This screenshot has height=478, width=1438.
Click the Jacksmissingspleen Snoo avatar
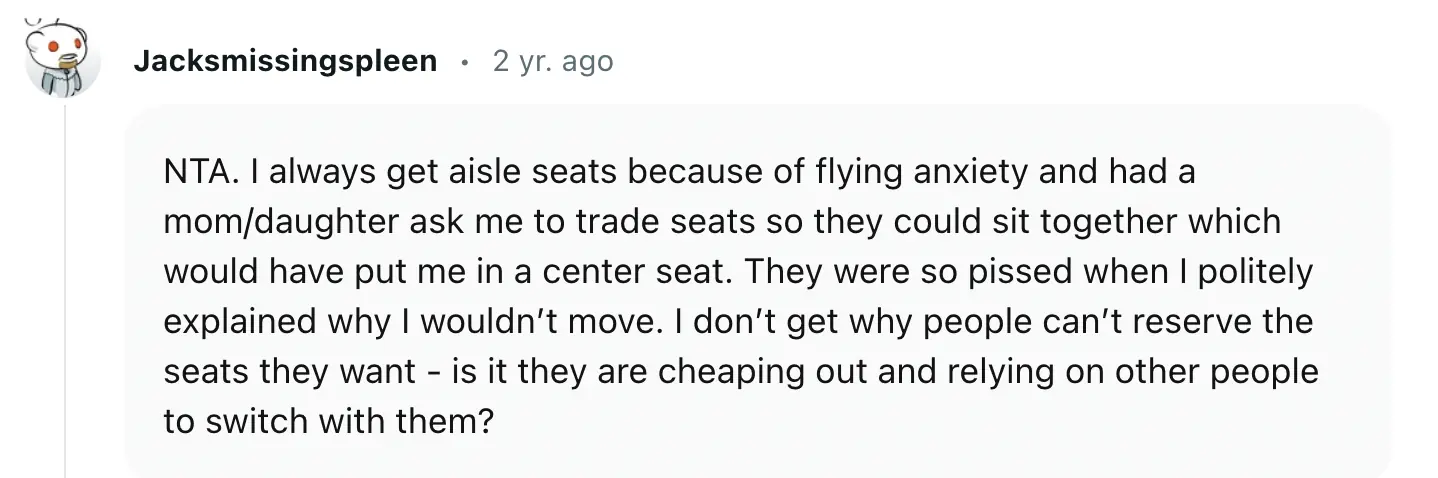(x=63, y=59)
